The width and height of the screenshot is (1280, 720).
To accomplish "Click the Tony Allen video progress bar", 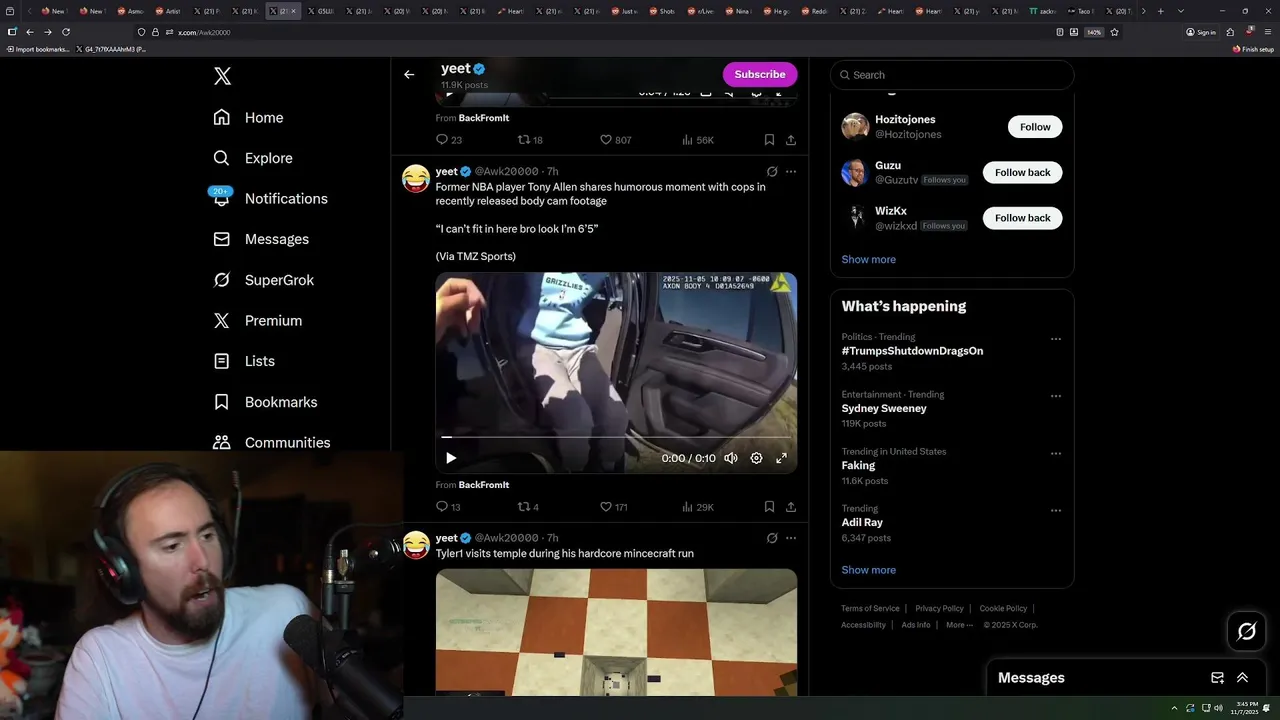I will (x=616, y=437).
